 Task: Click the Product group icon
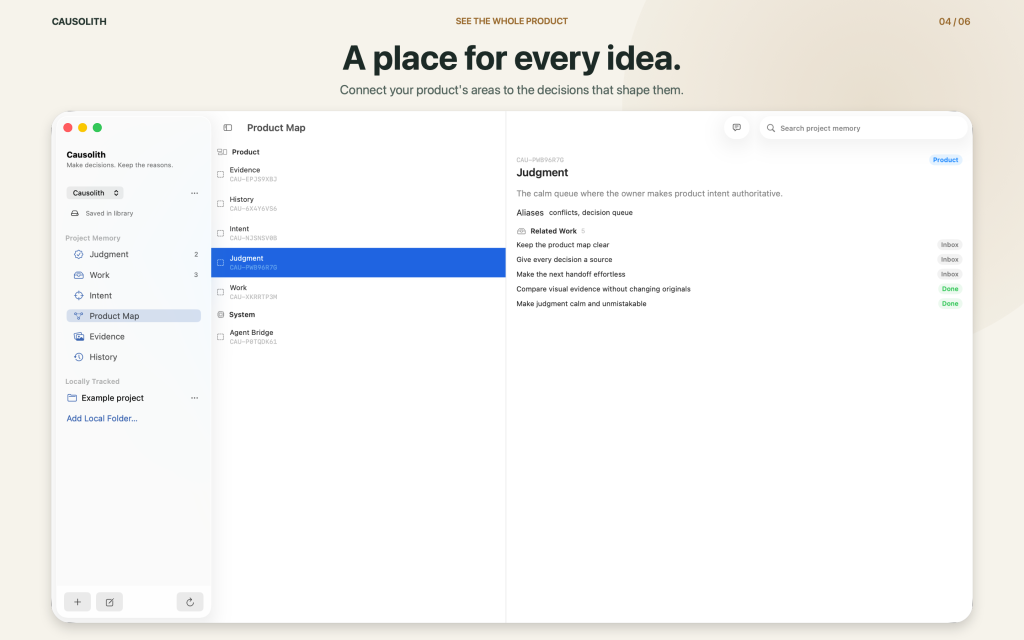[x=222, y=152]
